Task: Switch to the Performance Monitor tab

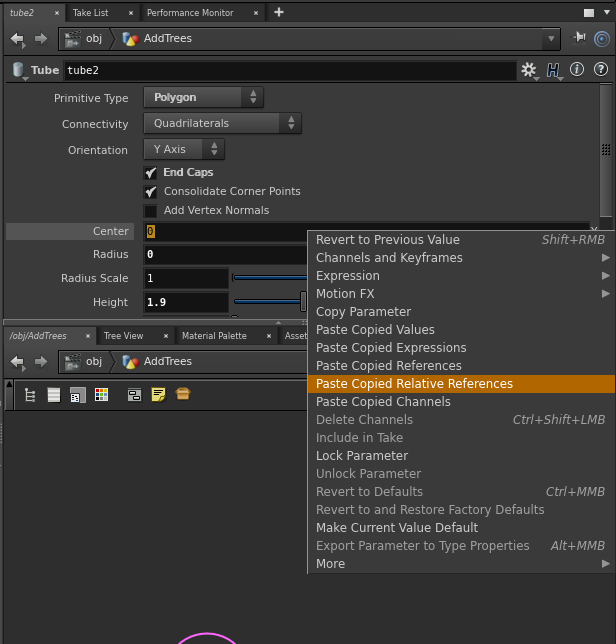Action: 190,13
